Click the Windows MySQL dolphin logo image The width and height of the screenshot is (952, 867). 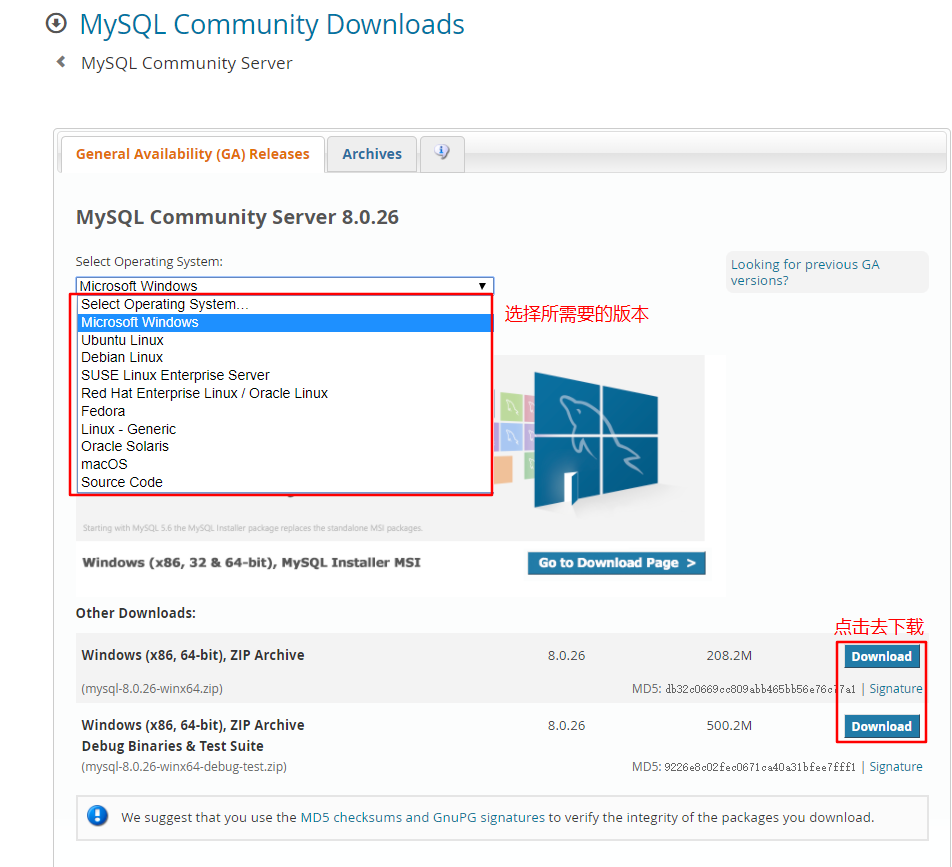coord(596,440)
